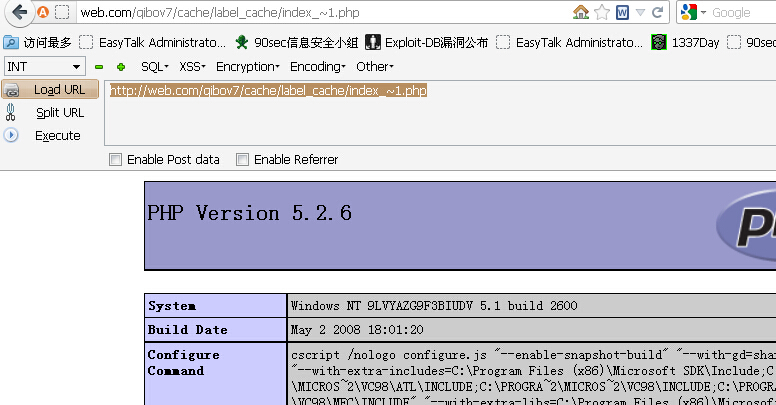Viewport: 776px width, 405px height.
Task: Click the Split URL button
Action: [60, 113]
